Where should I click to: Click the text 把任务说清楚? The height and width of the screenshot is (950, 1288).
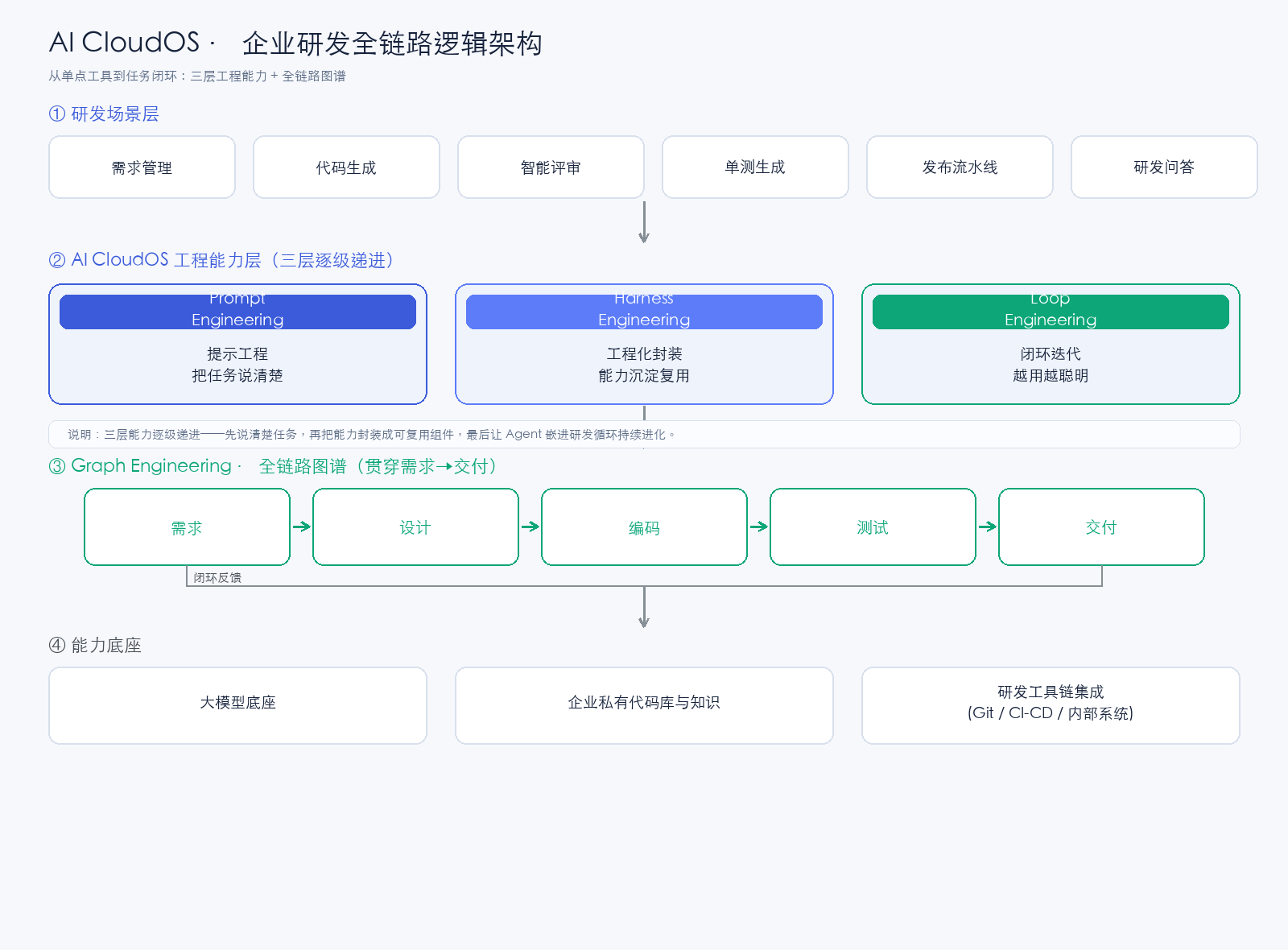(x=237, y=376)
